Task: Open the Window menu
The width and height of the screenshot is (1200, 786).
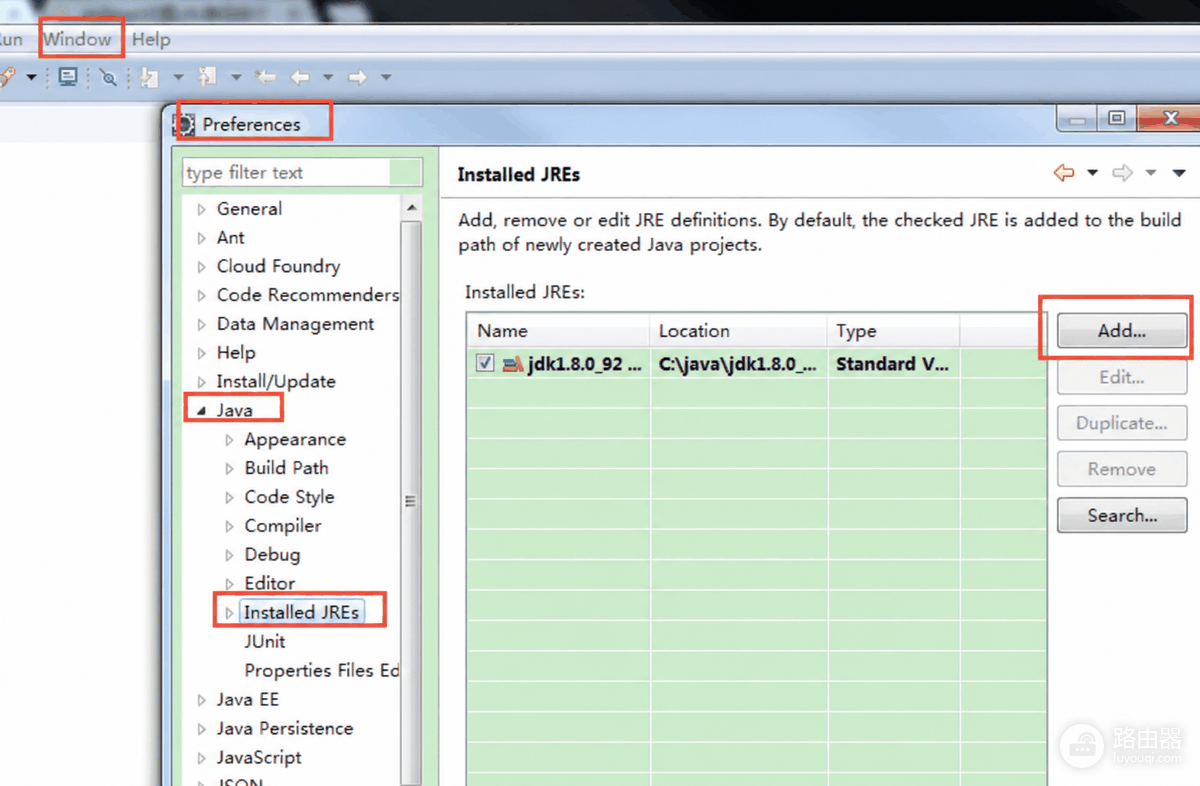Action: (x=78, y=40)
